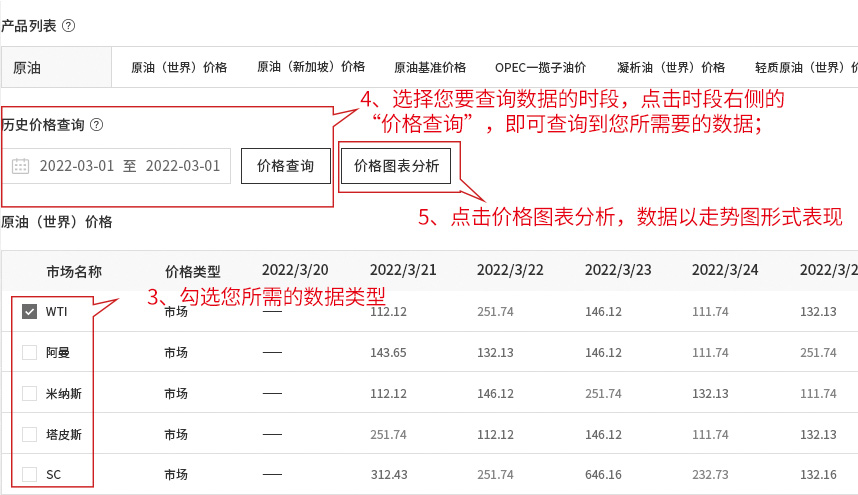Viewport: 858px width, 495px height.
Task: Open the 原油（新加坡）价格 tab
Action: pyautogui.click(x=311, y=68)
